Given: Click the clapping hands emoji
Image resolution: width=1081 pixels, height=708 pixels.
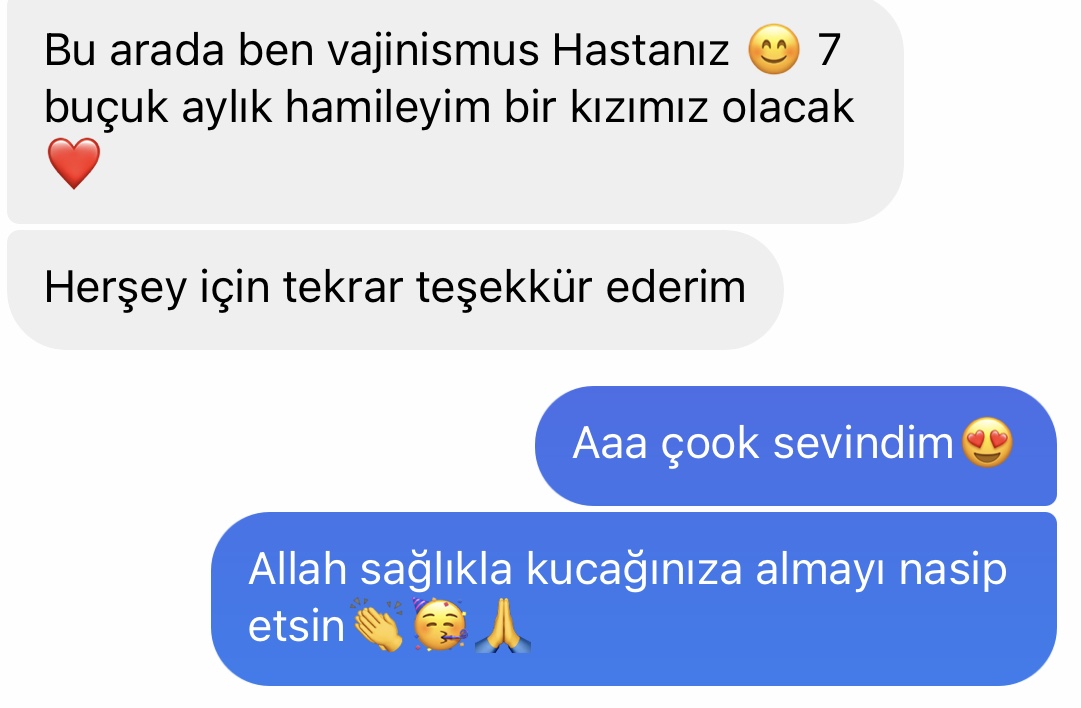Looking at the screenshot, I should tap(378, 625).
